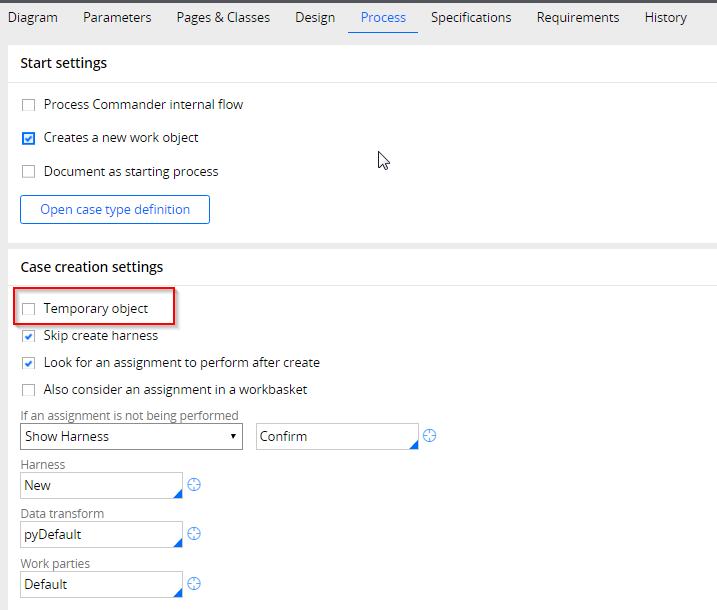Open the Show Harness dropdown
This screenshot has height=610, width=717.
pyautogui.click(x=131, y=436)
